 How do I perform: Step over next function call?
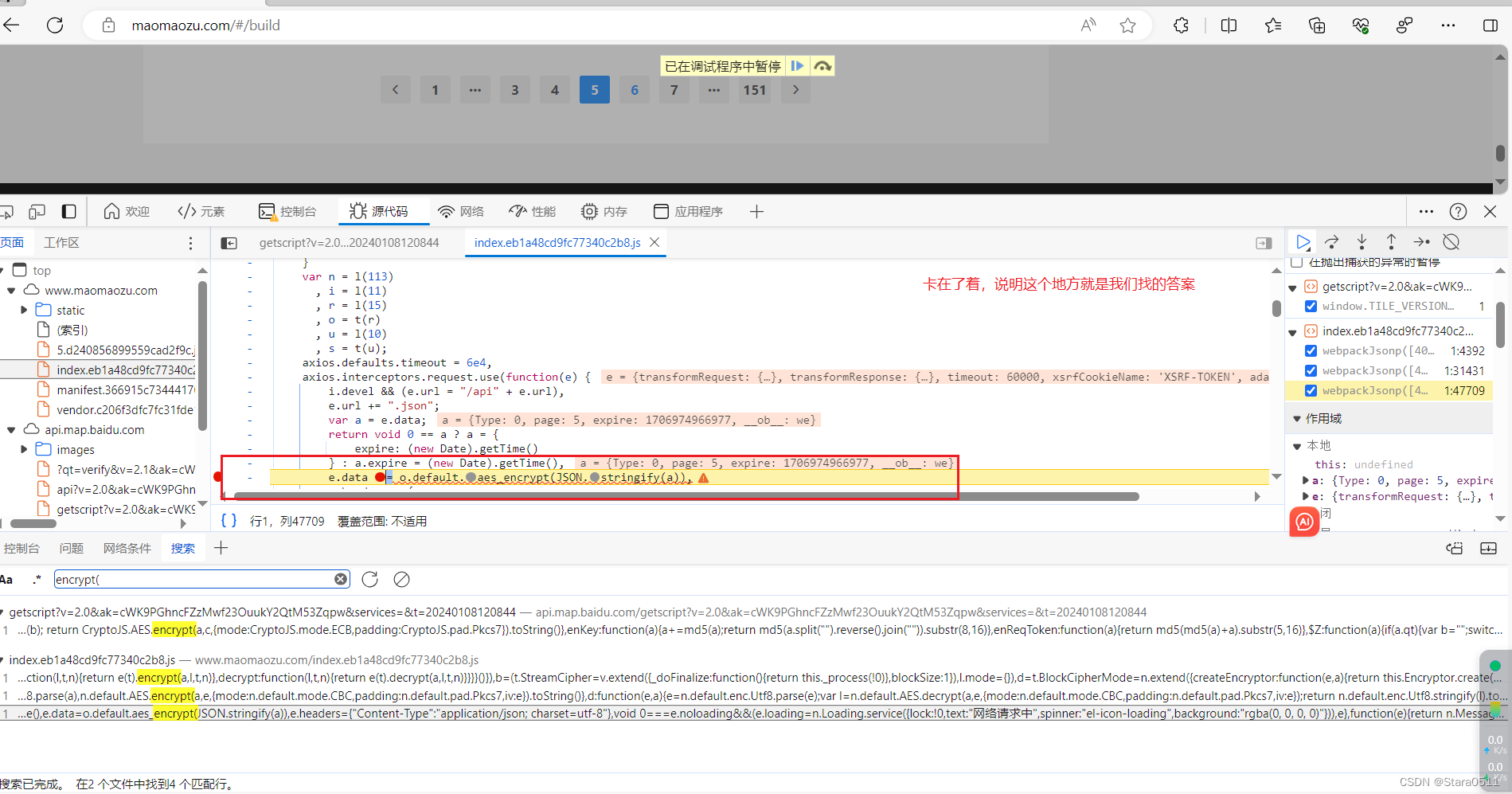1332,241
